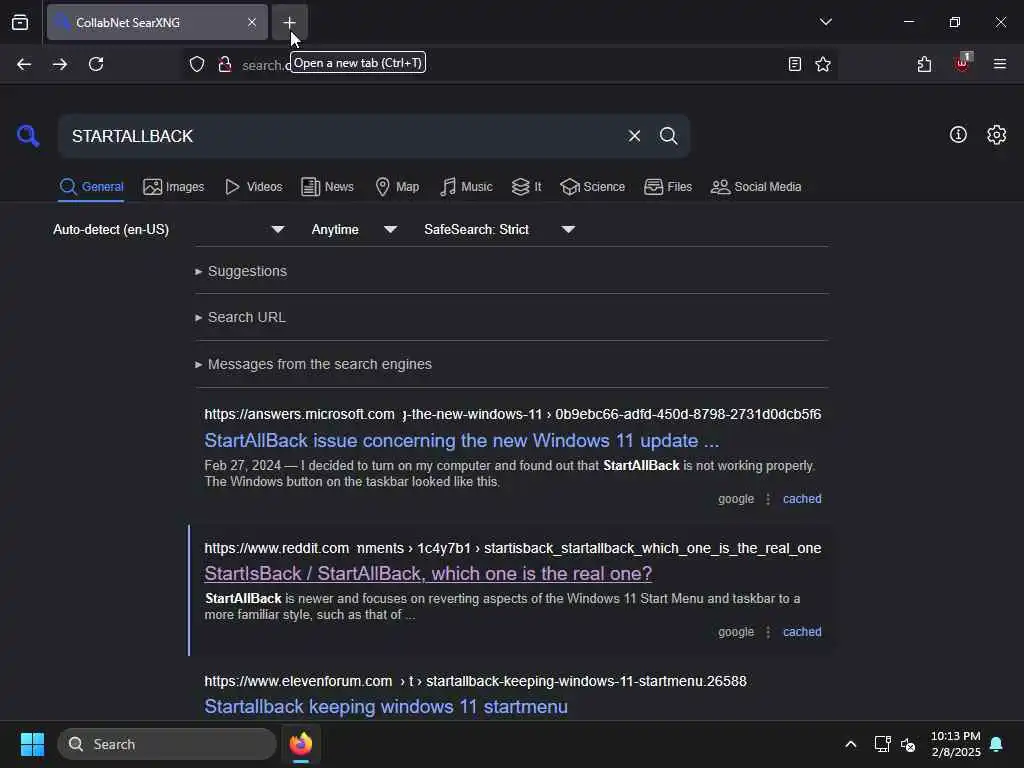This screenshot has width=1024, height=768.
Task: Go back to the previous page
Action: pyautogui.click(x=24, y=64)
